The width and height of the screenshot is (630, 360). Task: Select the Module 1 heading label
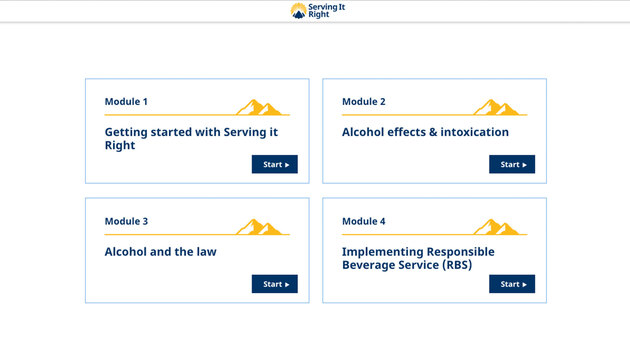point(126,102)
